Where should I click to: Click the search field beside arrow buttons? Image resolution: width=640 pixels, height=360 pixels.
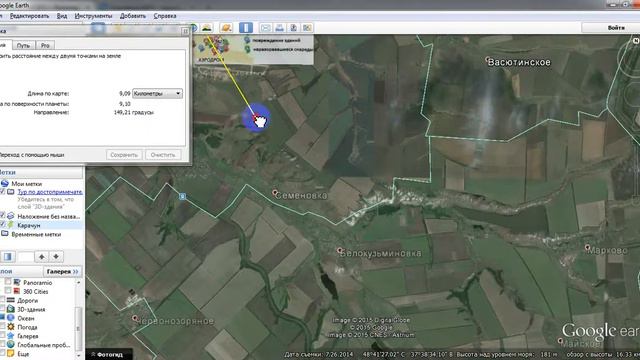click(x=26, y=257)
